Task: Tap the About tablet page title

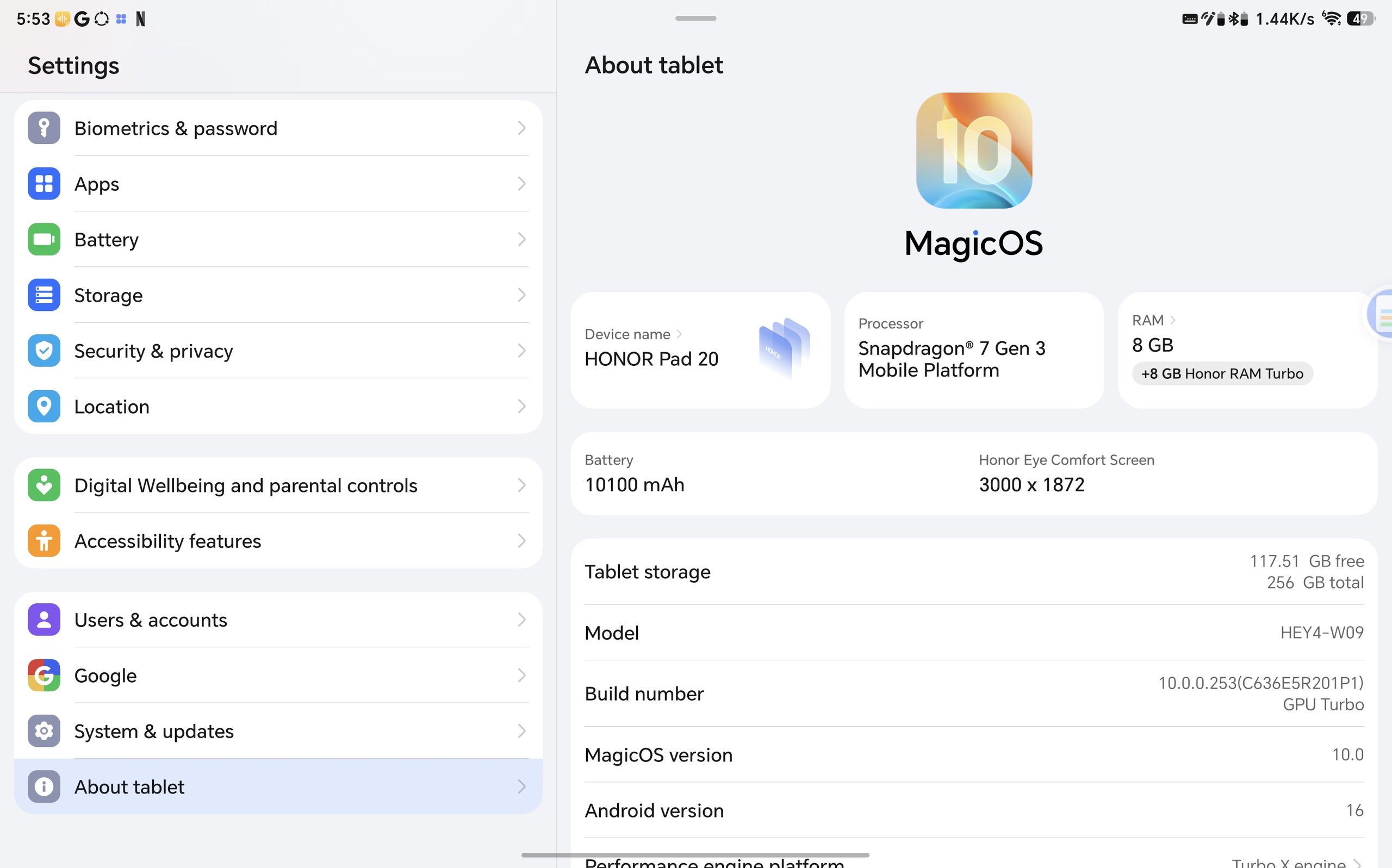Action: [654, 65]
